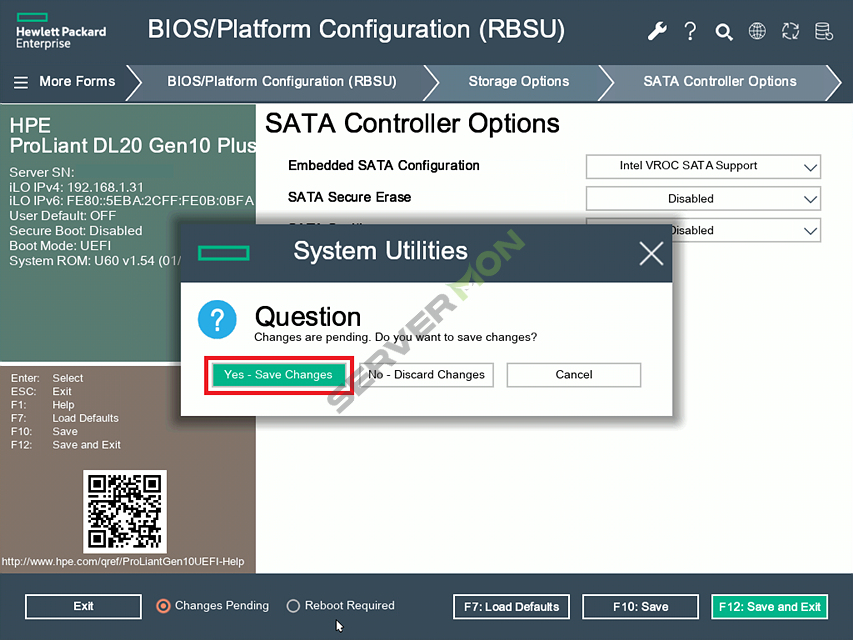Click Yes - Save Changes
853x640 pixels.
(x=279, y=374)
